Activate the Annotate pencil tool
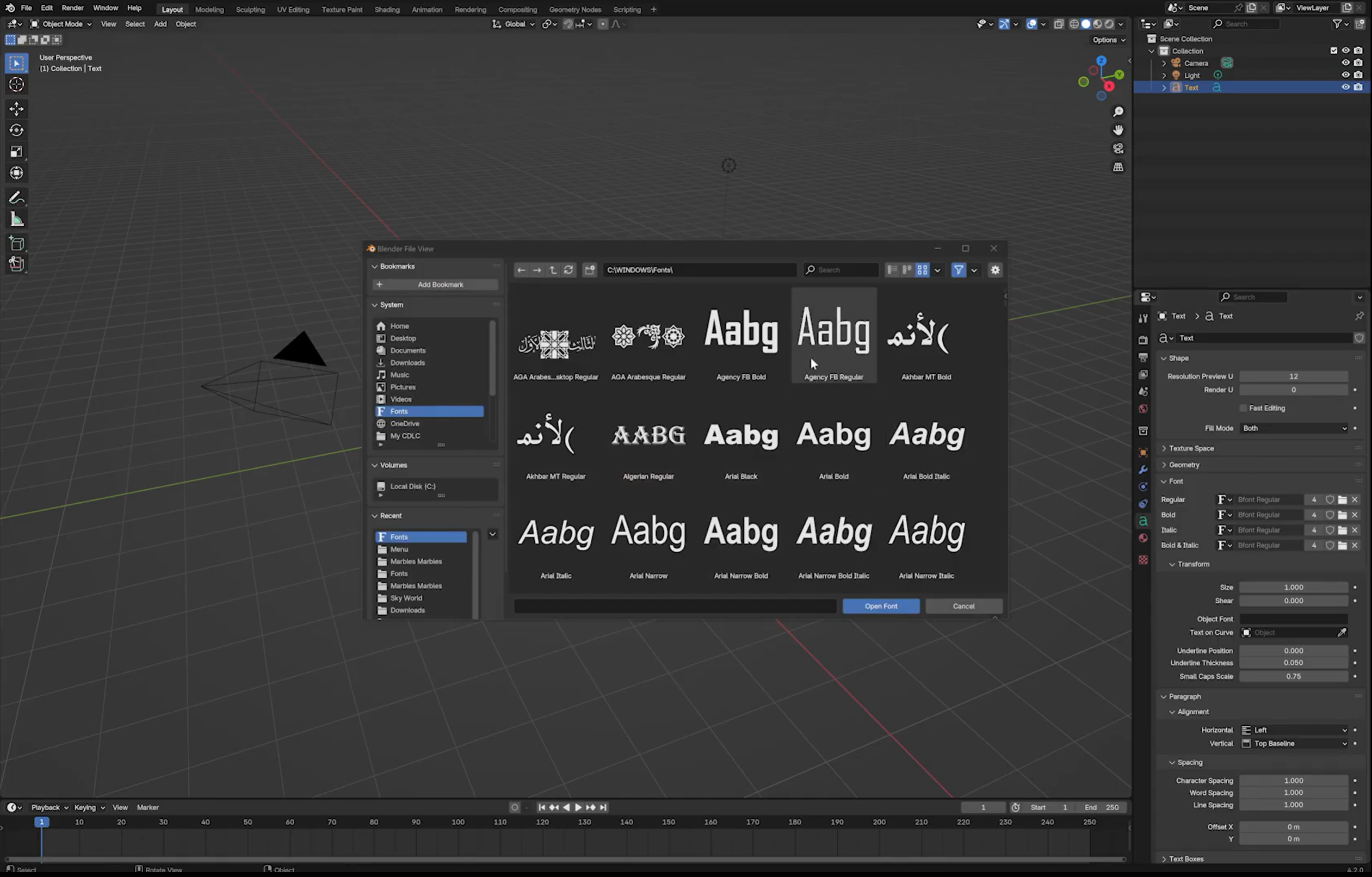Screen dimensions: 1372x877 pos(16,197)
